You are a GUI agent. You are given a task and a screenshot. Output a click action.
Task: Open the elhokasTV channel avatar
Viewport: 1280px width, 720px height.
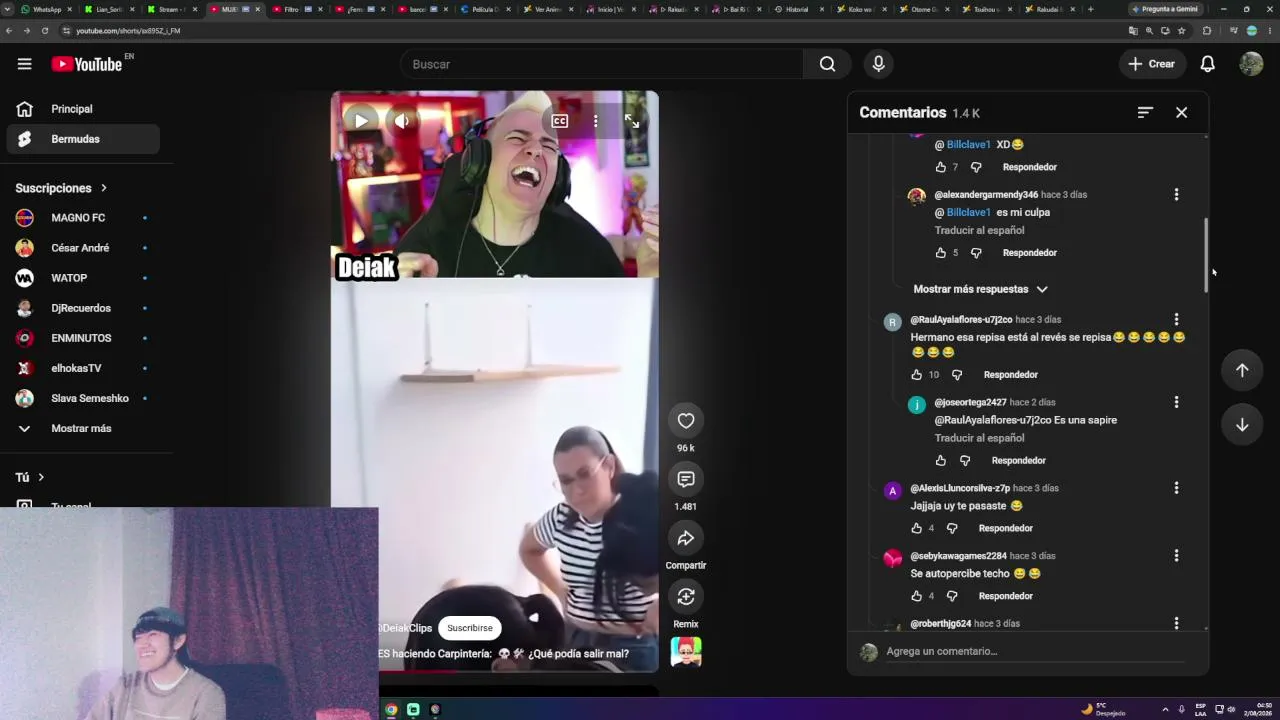tap(24, 368)
